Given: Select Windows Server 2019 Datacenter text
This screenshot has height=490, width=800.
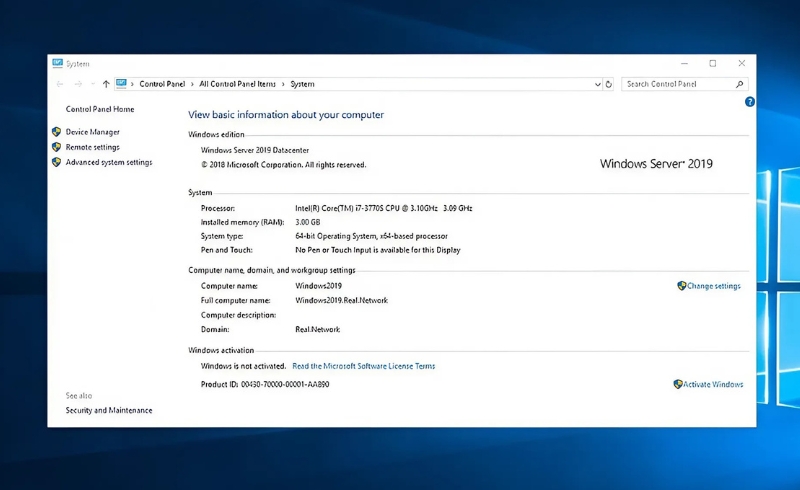Looking at the screenshot, I should (x=255, y=151).
